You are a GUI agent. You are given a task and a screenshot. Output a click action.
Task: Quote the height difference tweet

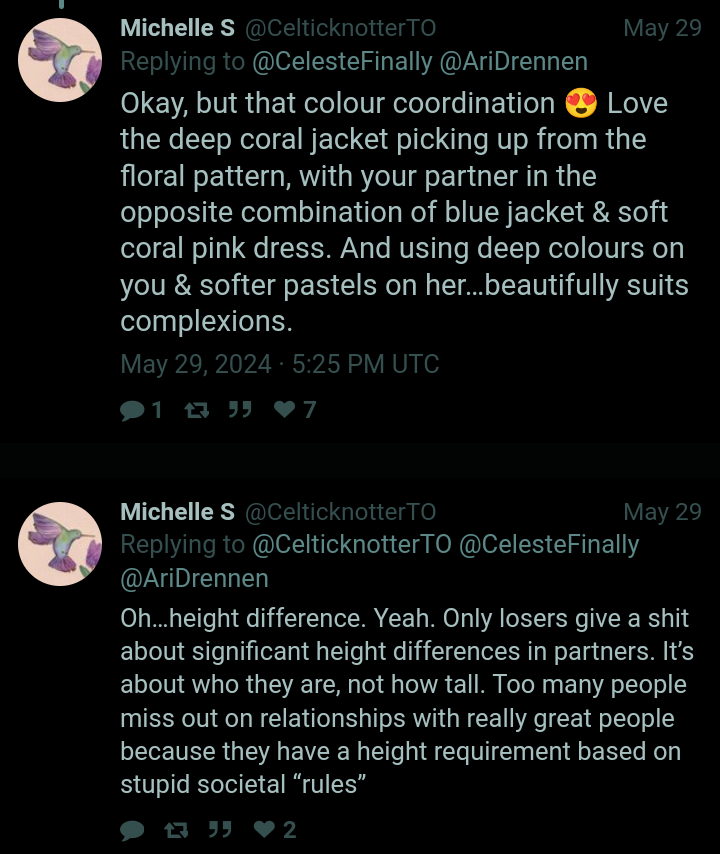pos(220,830)
